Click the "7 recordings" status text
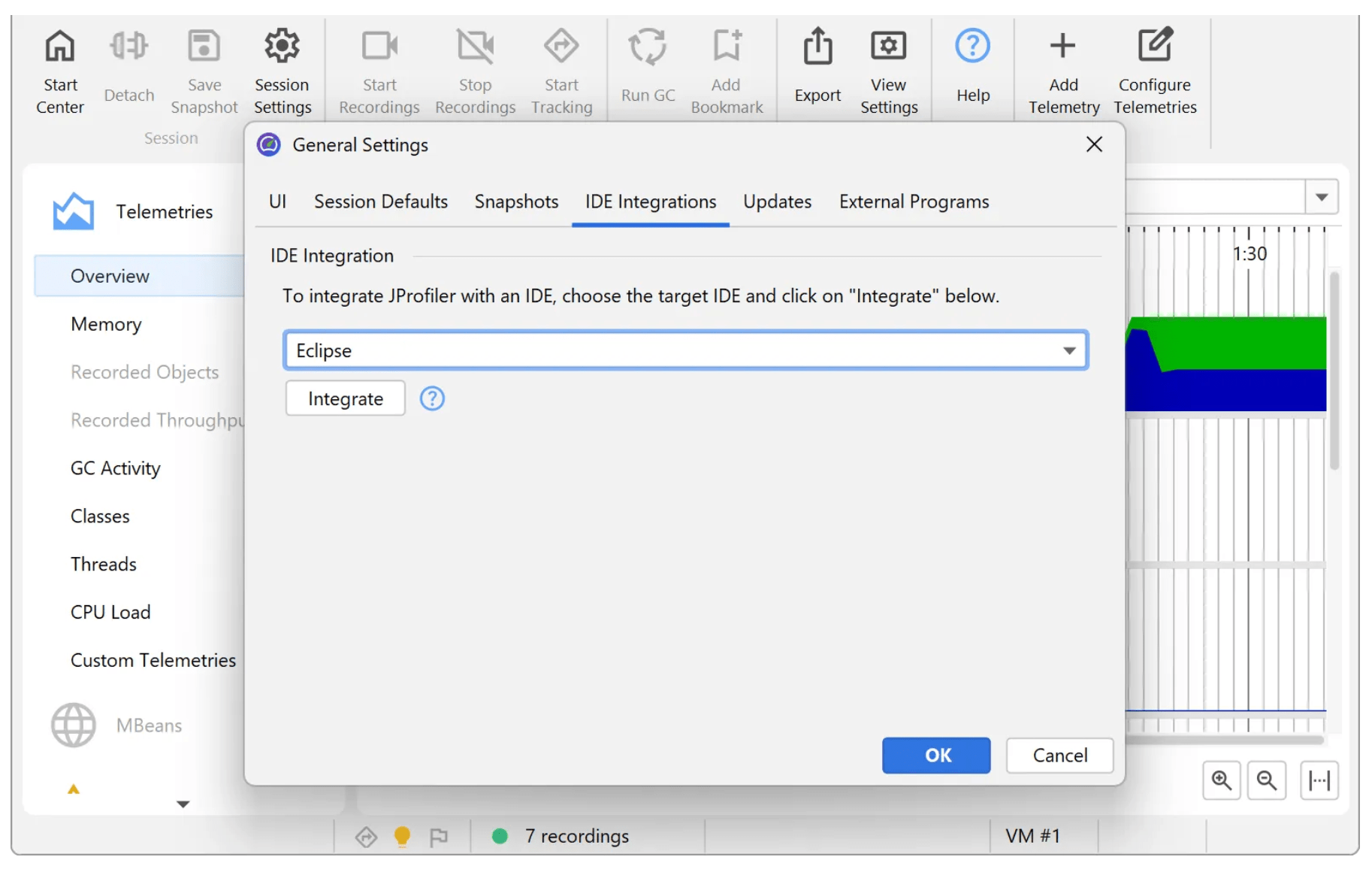Screen dimensions: 1372x869 (577, 836)
